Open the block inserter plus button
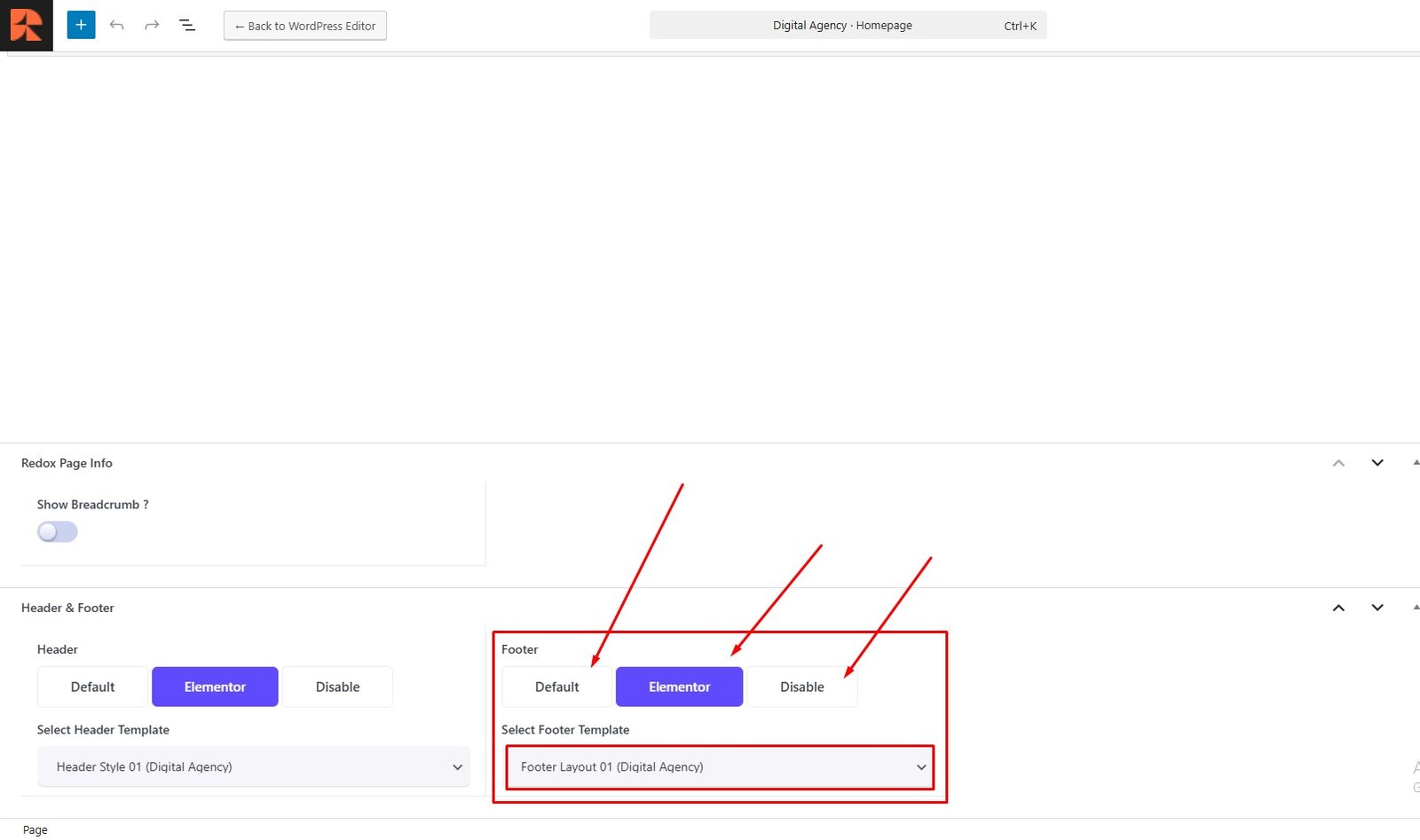Screen dimensions: 1420x840 [81, 25]
